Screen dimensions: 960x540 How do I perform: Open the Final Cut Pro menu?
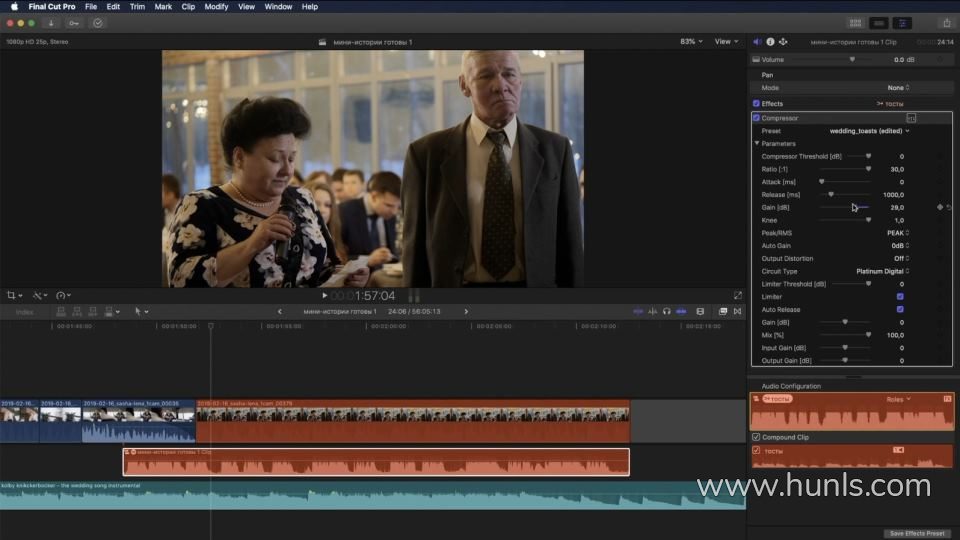click(52, 7)
